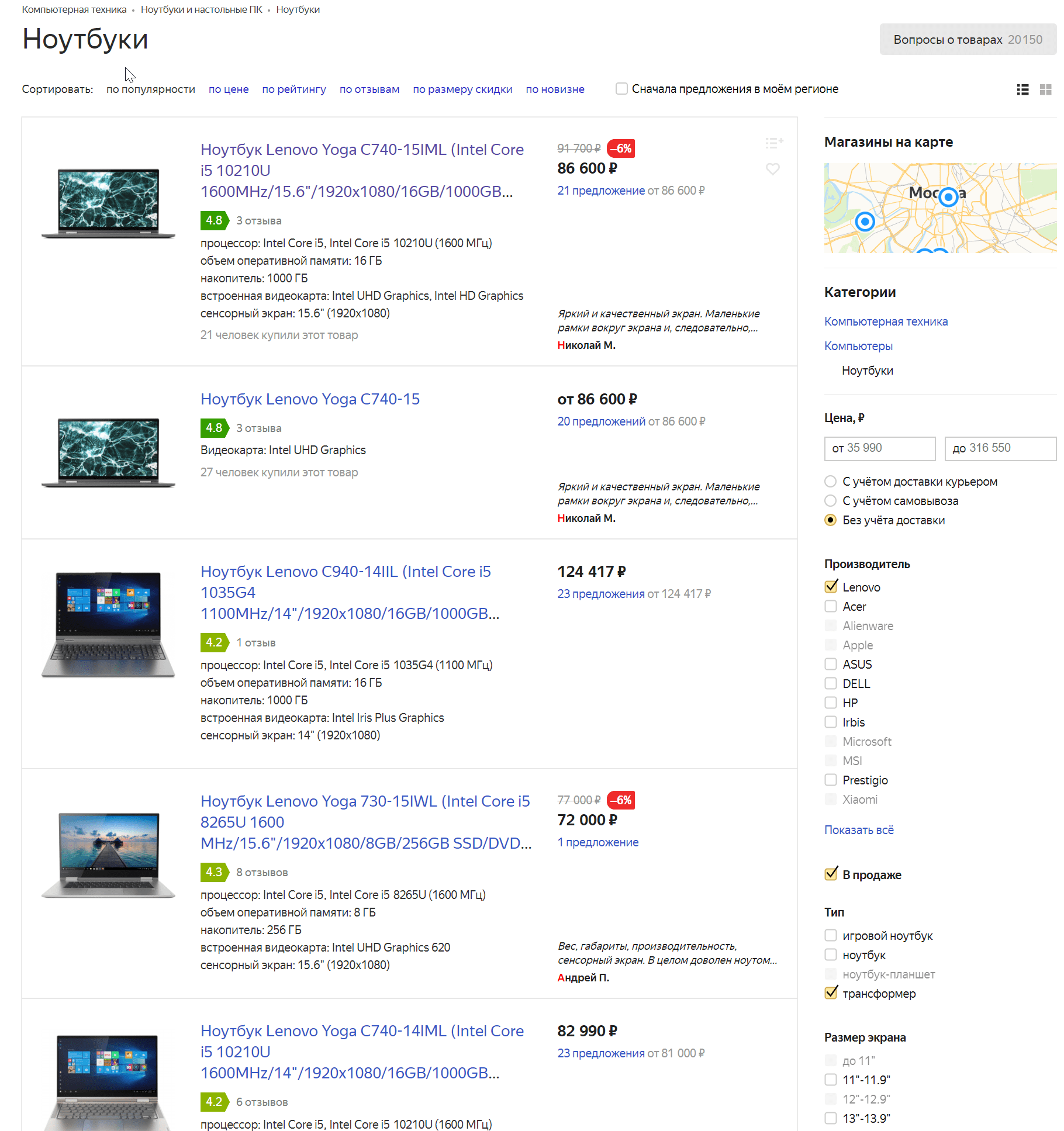Sort by discount size

click(462, 89)
